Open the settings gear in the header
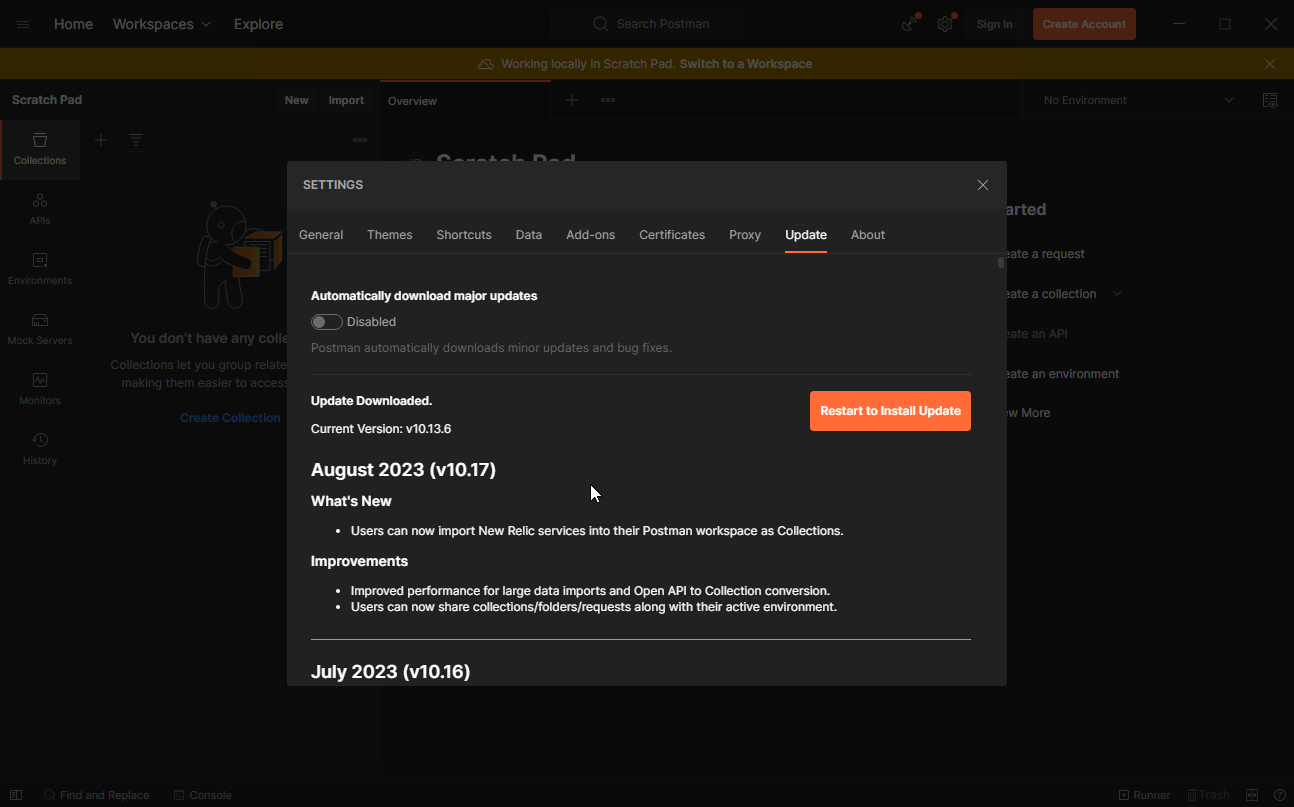 click(x=944, y=23)
